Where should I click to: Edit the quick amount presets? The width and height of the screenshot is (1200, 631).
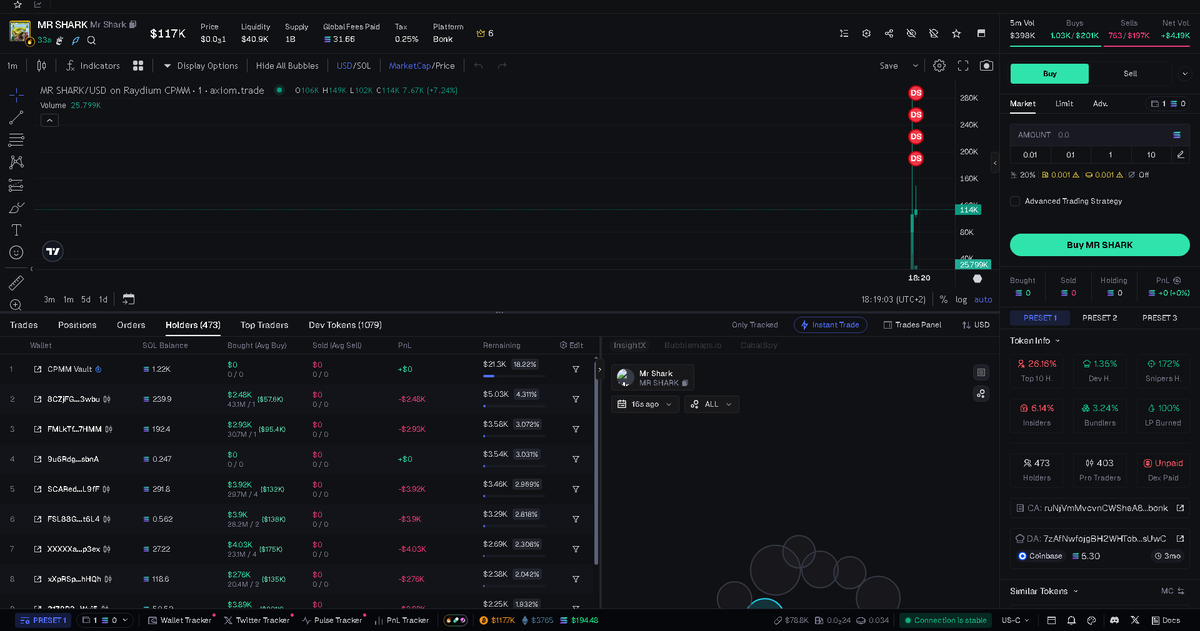point(1181,155)
